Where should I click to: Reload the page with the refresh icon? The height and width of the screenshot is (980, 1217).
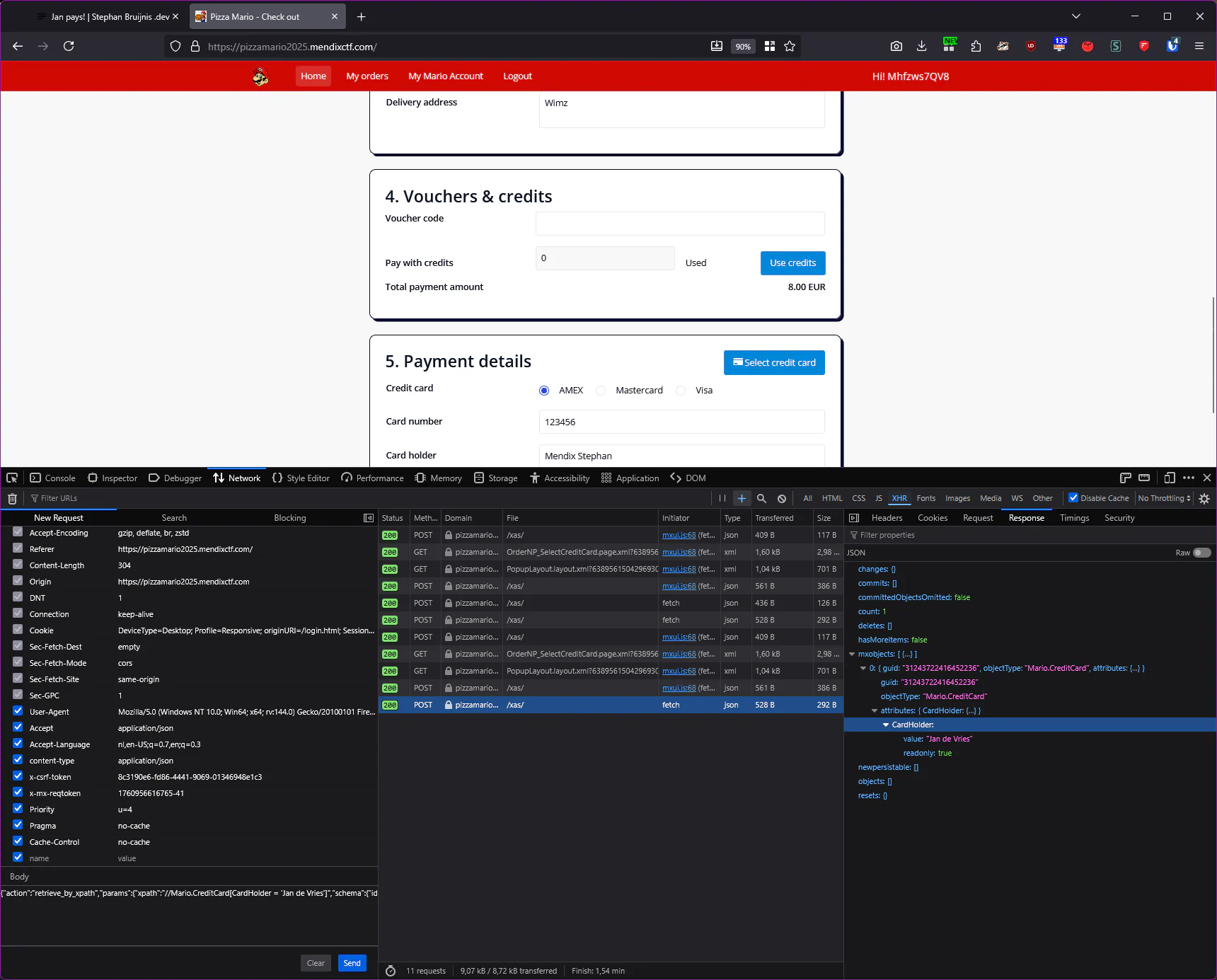pos(69,46)
